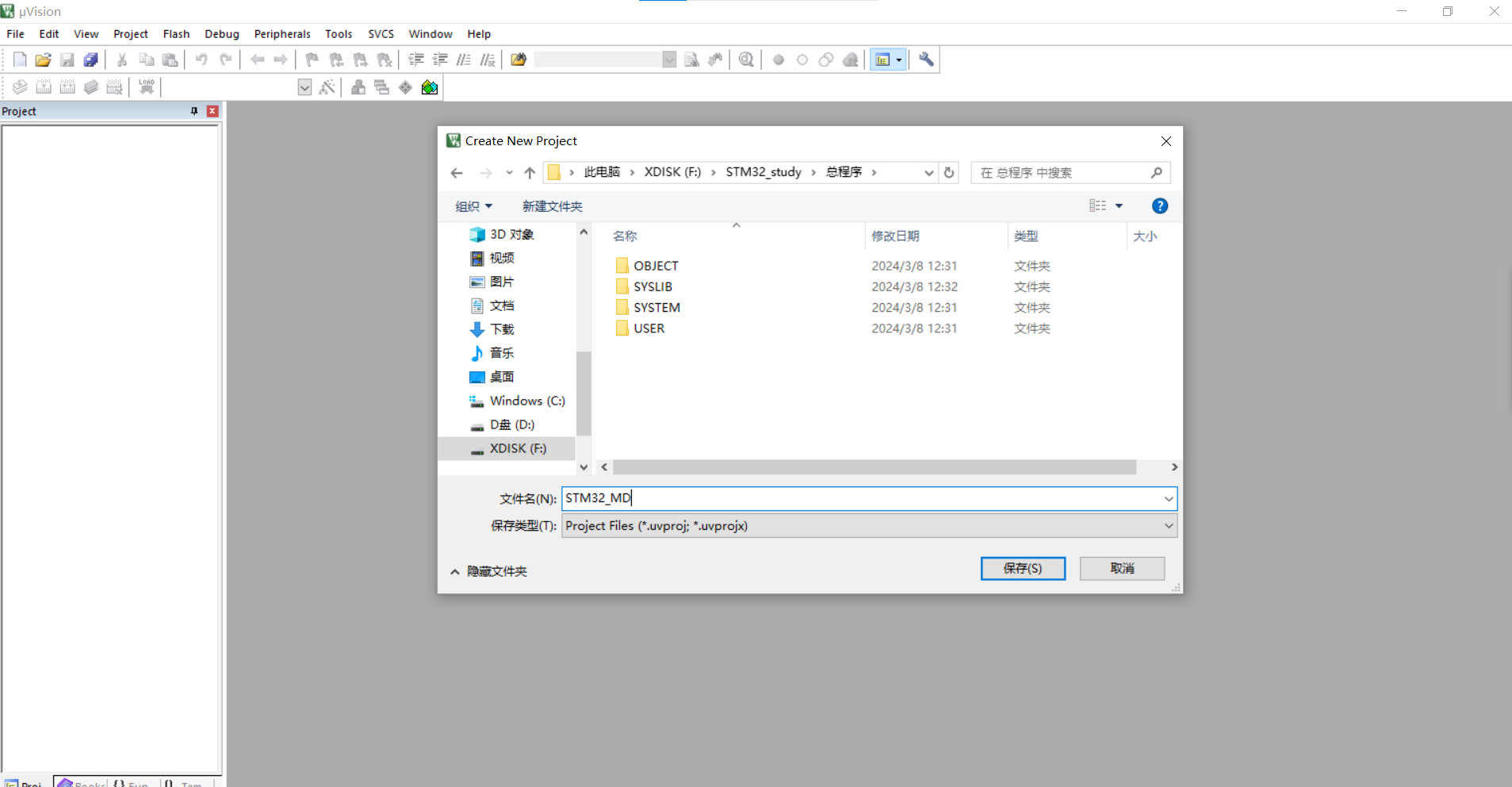This screenshot has width=1512, height=787.
Task: Click the Undo arrow icon
Action: click(201, 60)
